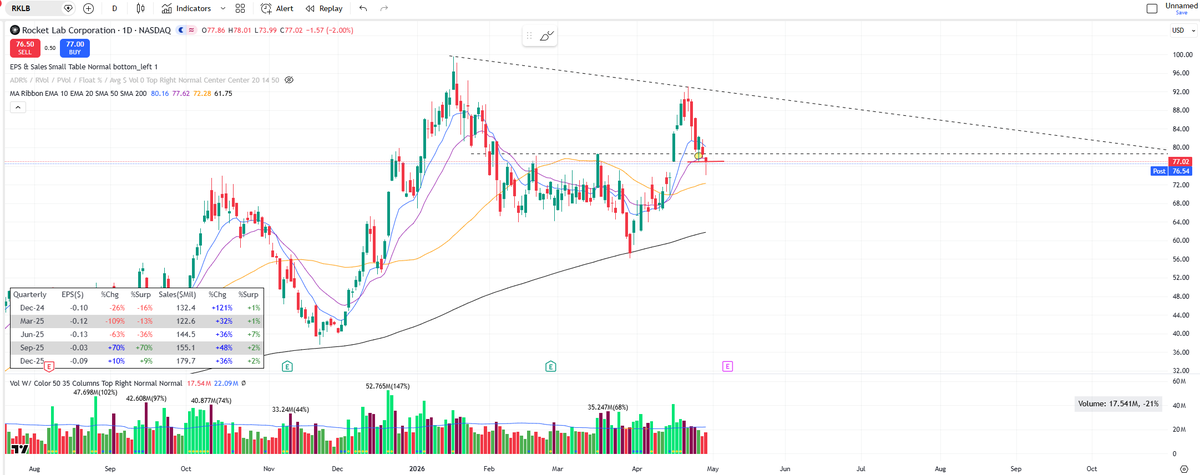Click the red earnings E marker on left

tap(48, 367)
